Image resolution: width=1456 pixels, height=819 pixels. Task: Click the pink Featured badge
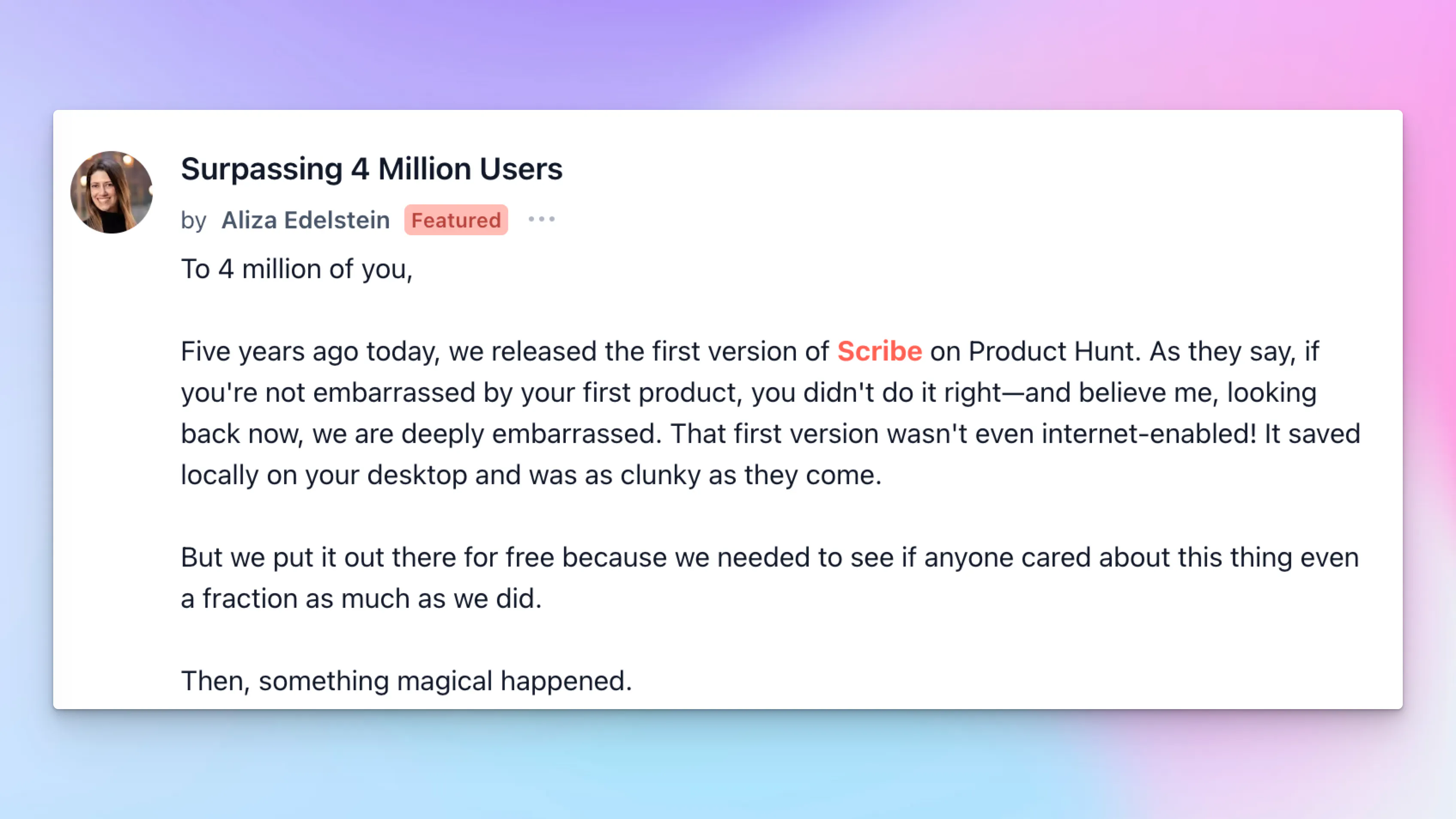(456, 220)
